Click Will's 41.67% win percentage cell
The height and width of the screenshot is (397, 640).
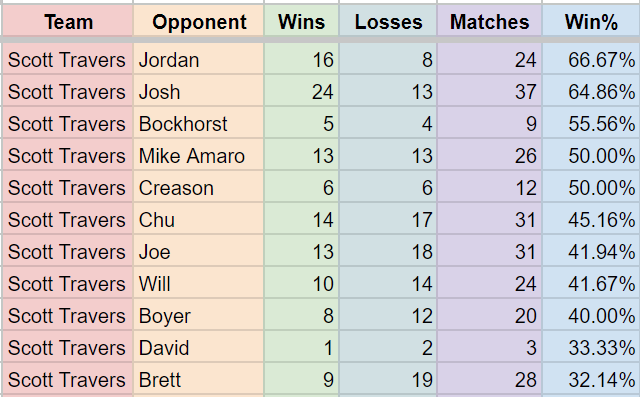click(591, 283)
